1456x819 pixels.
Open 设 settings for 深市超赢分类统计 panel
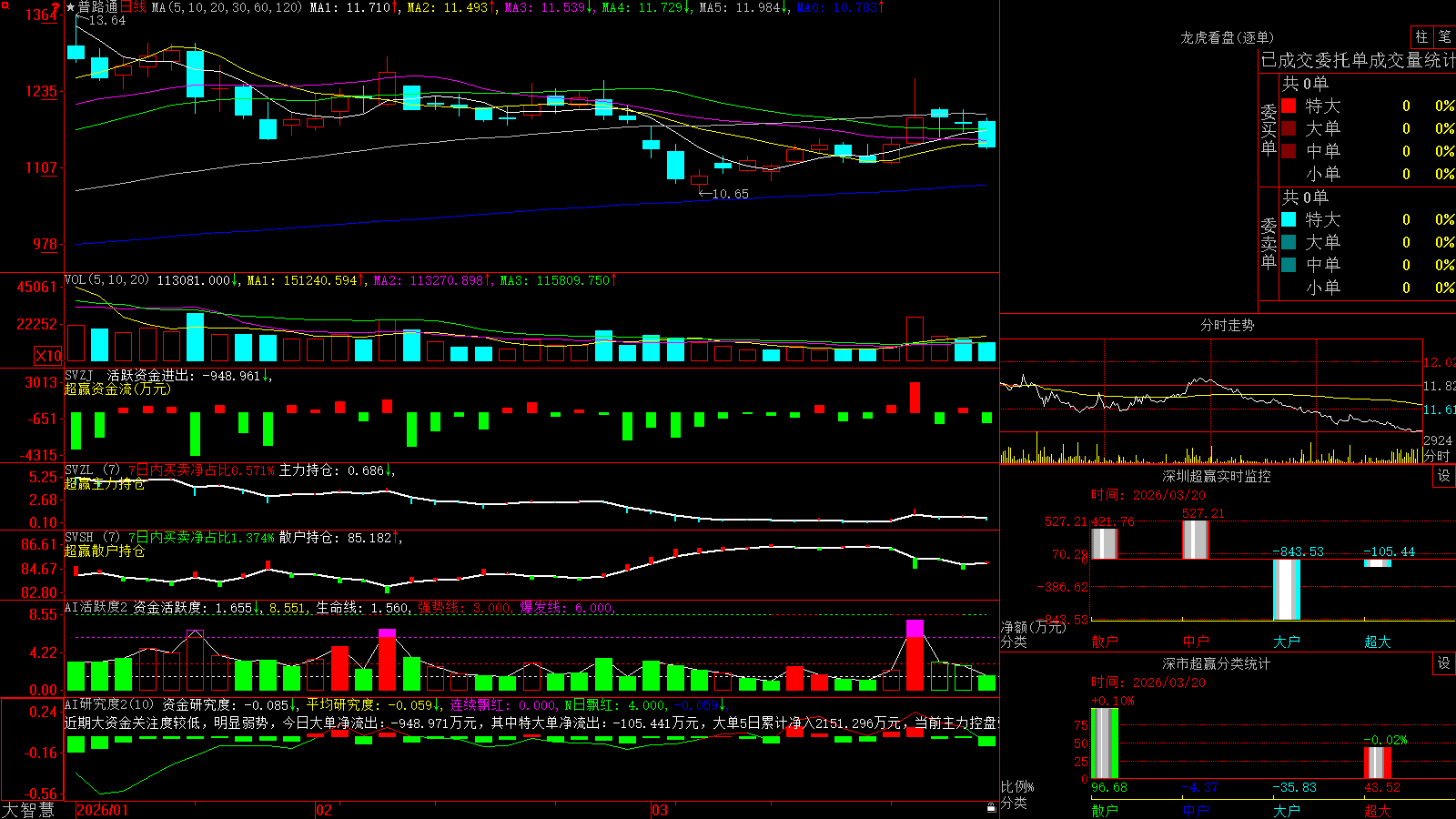point(1444,664)
